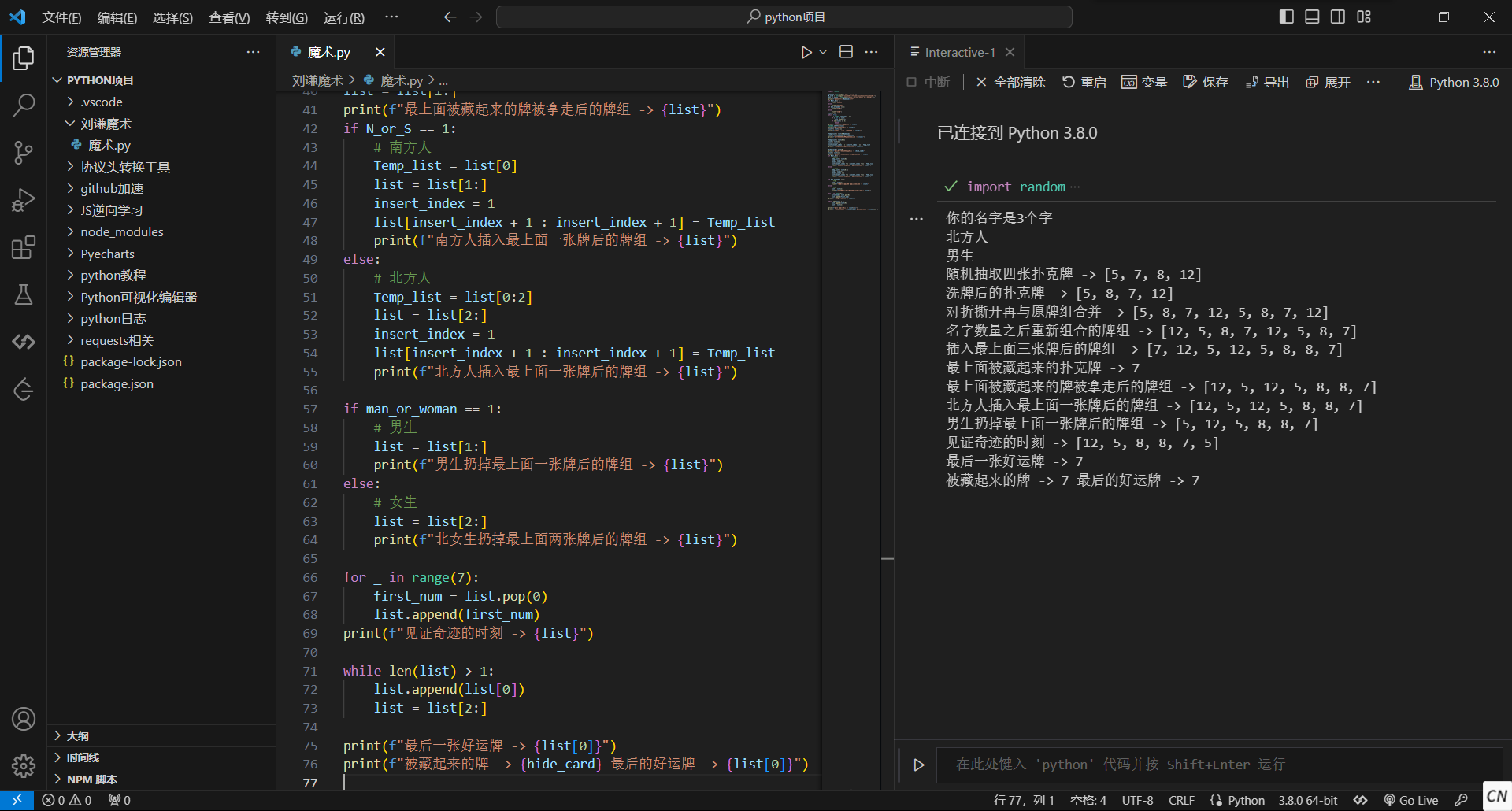Open package.json in explorer
Screen dimensions: 1512x811
(x=117, y=383)
